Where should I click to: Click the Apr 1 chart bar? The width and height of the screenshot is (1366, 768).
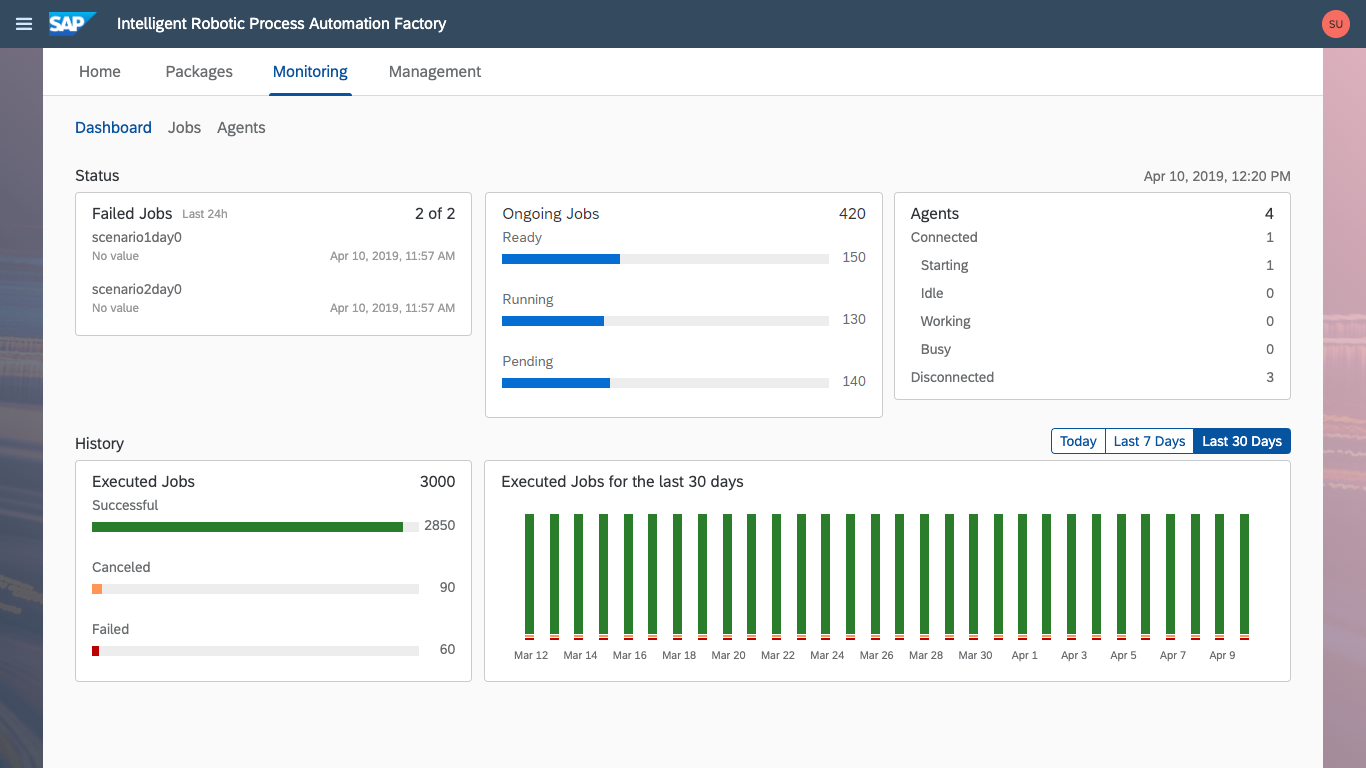coord(1023,576)
